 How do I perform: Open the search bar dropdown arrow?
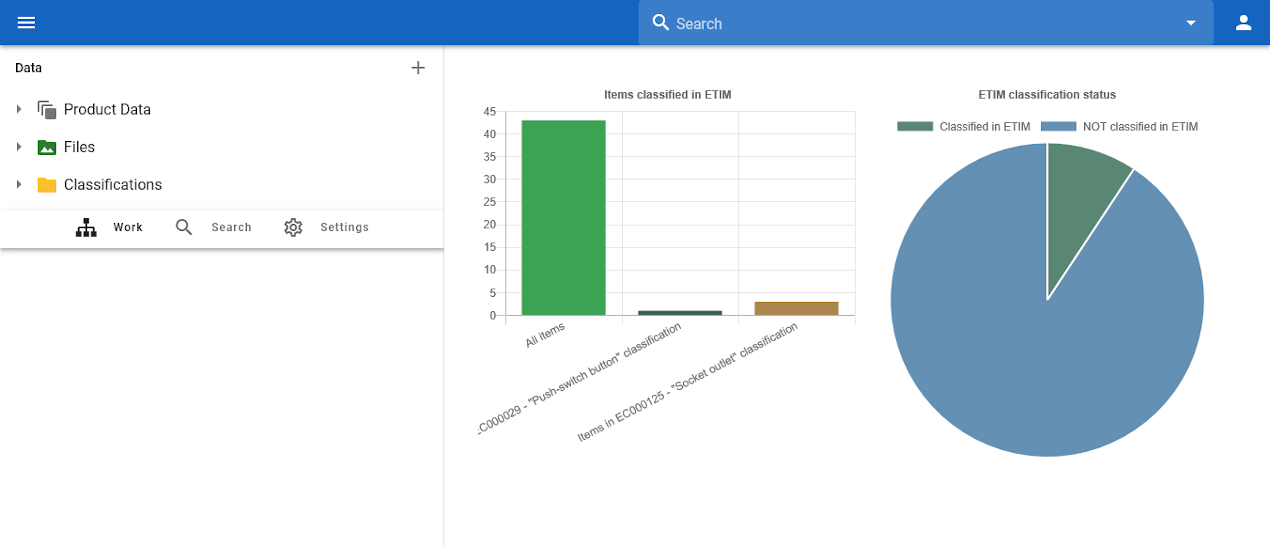[x=1191, y=23]
